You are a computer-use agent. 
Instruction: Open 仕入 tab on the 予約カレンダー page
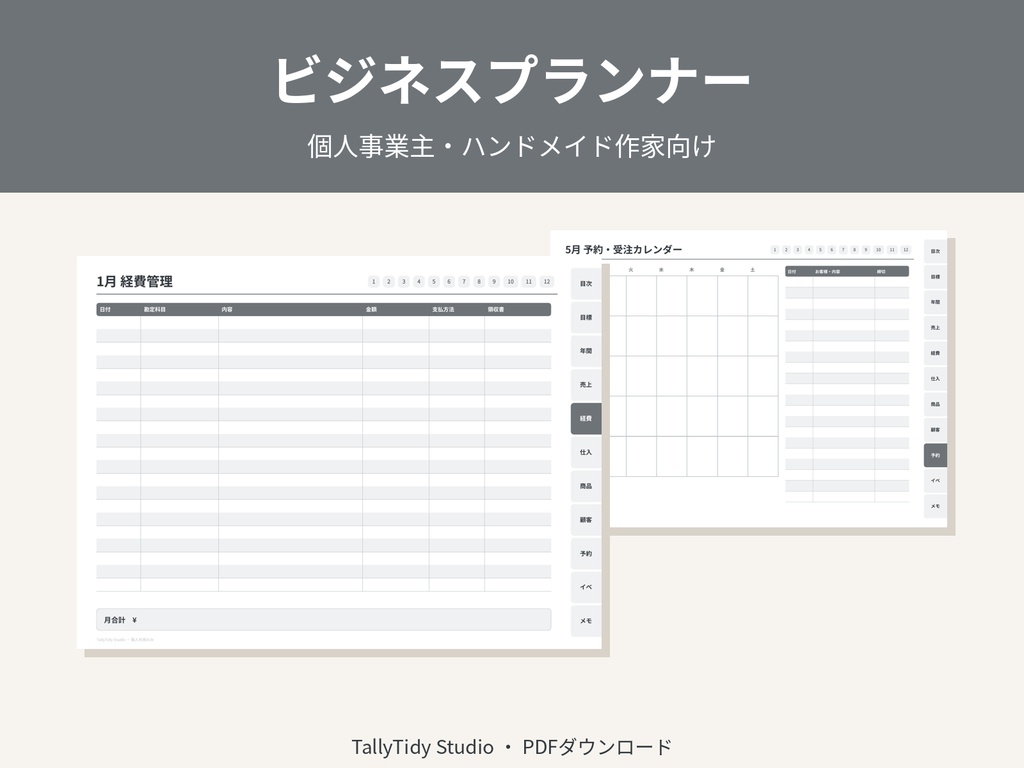point(935,379)
